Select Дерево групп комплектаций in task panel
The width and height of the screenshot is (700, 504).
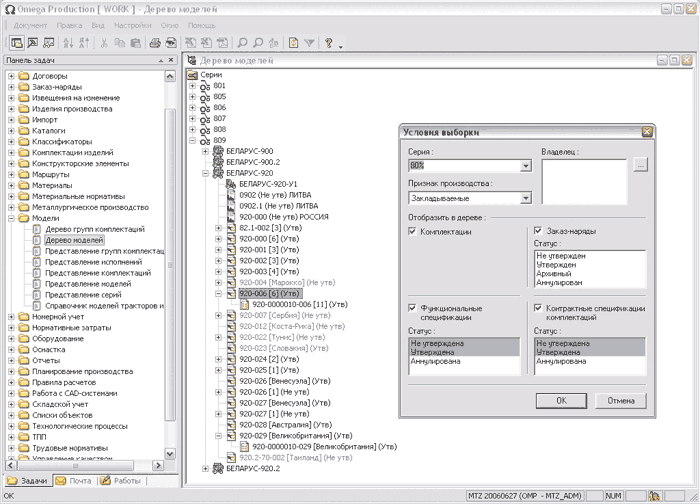(x=95, y=229)
